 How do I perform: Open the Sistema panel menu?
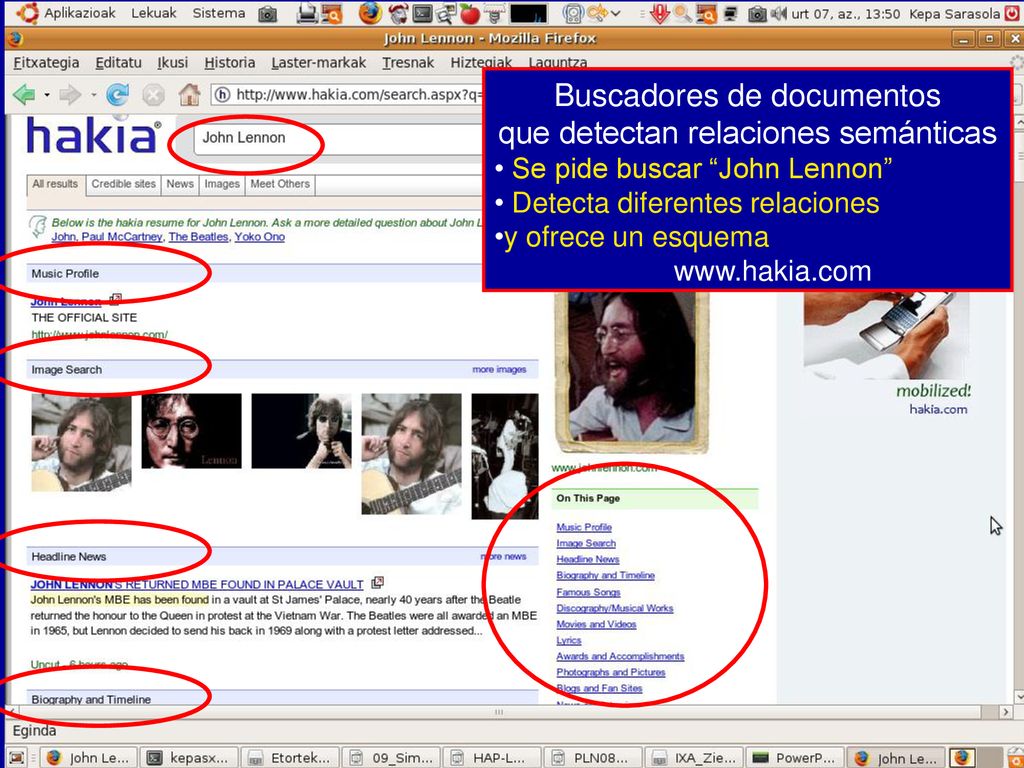[219, 13]
